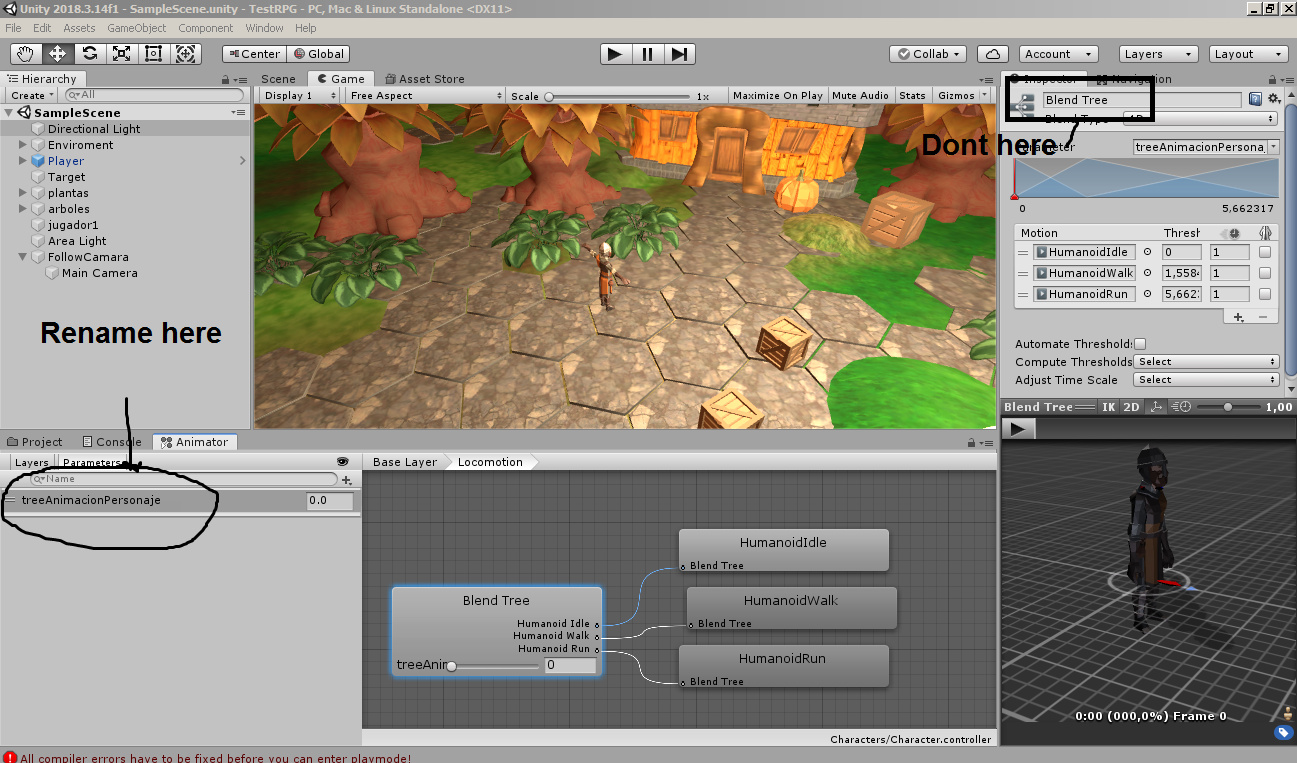The width and height of the screenshot is (1297, 763).
Task: Activate the Scale tool
Action: coord(123,53)
